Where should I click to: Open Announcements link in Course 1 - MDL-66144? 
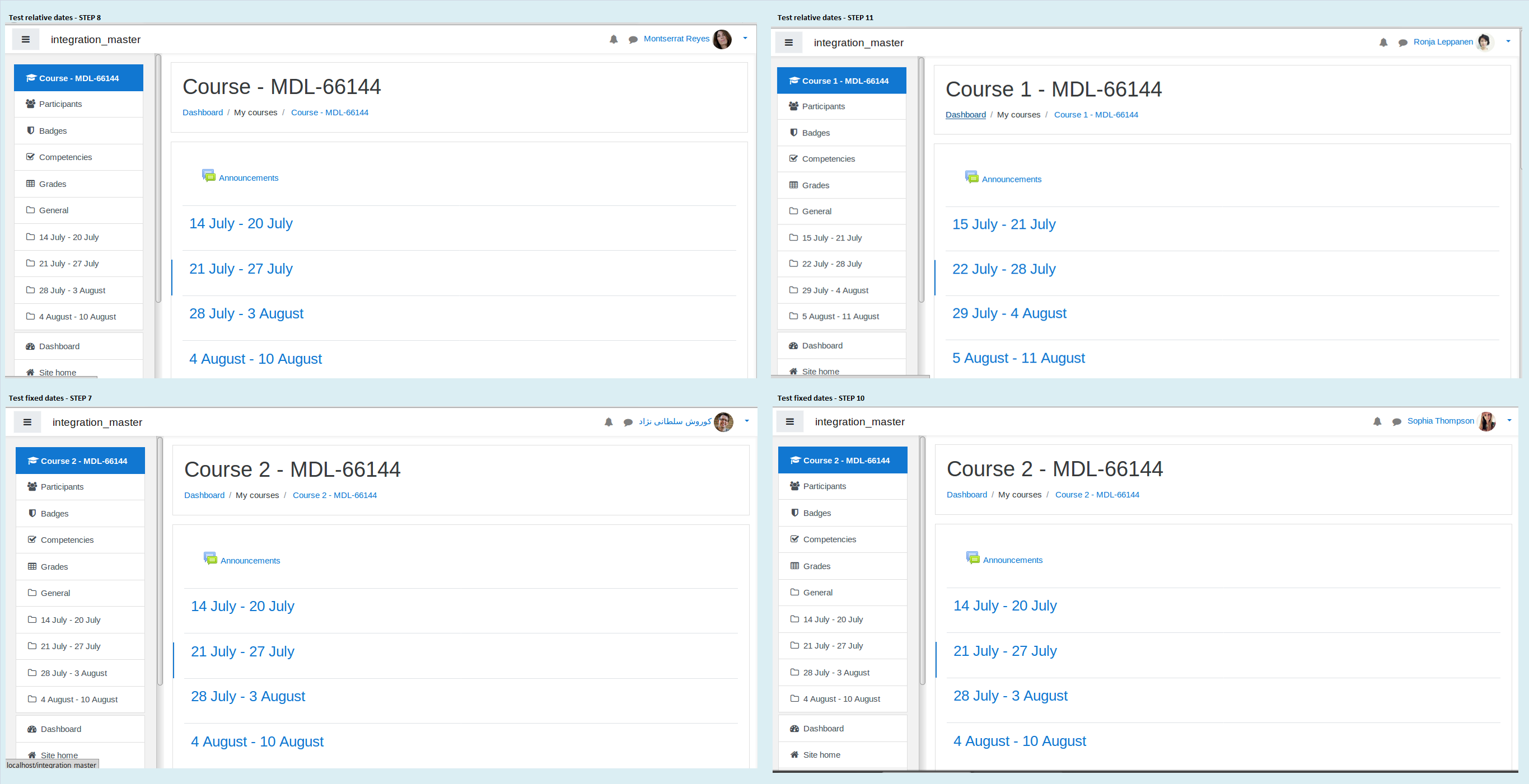click(x=1012, y=179)
